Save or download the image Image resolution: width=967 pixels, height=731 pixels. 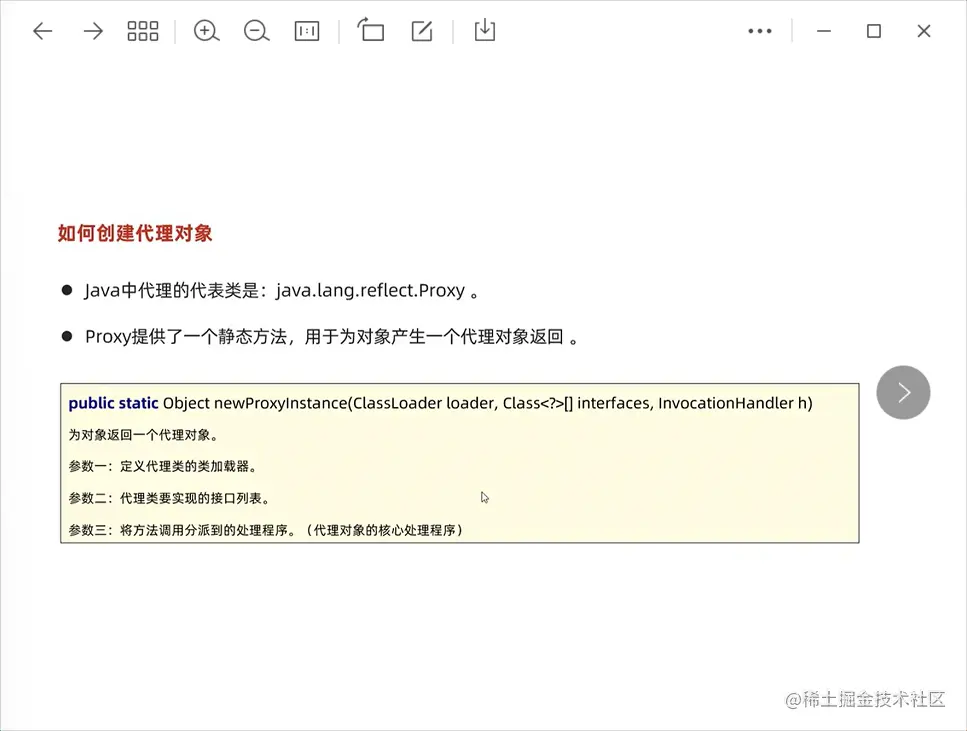click(485, 30)
